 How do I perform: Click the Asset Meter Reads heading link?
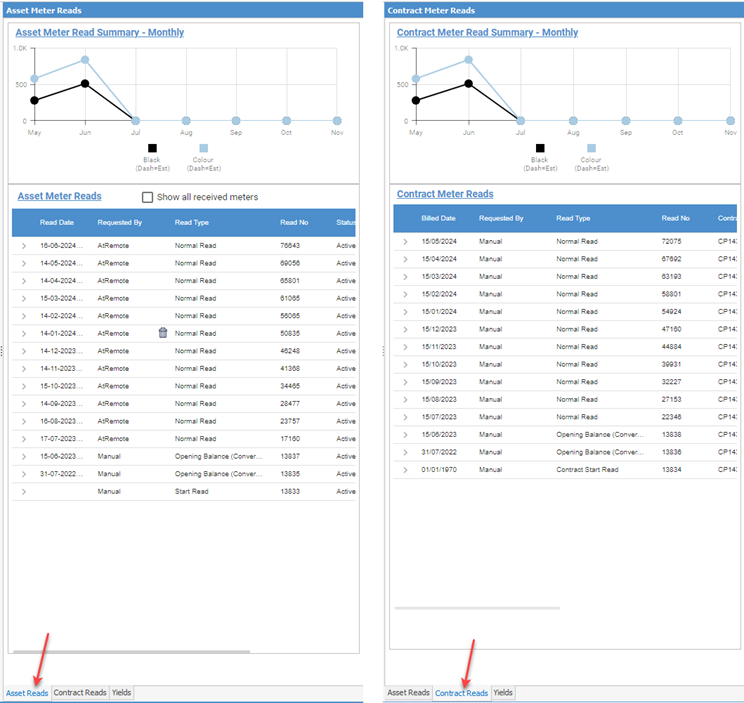59,196
